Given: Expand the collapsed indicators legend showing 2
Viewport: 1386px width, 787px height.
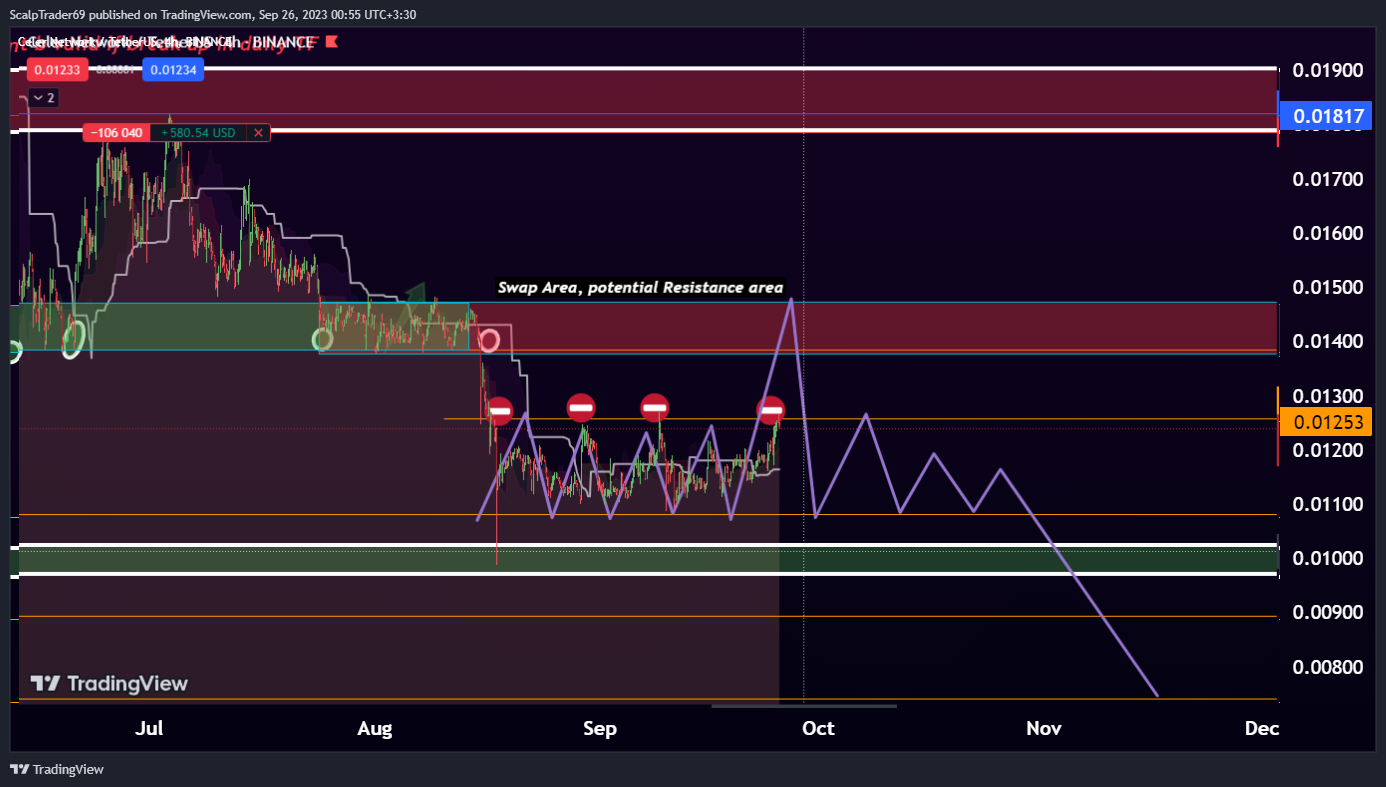Looking at the screenshot, I should (x=43, y=98).
